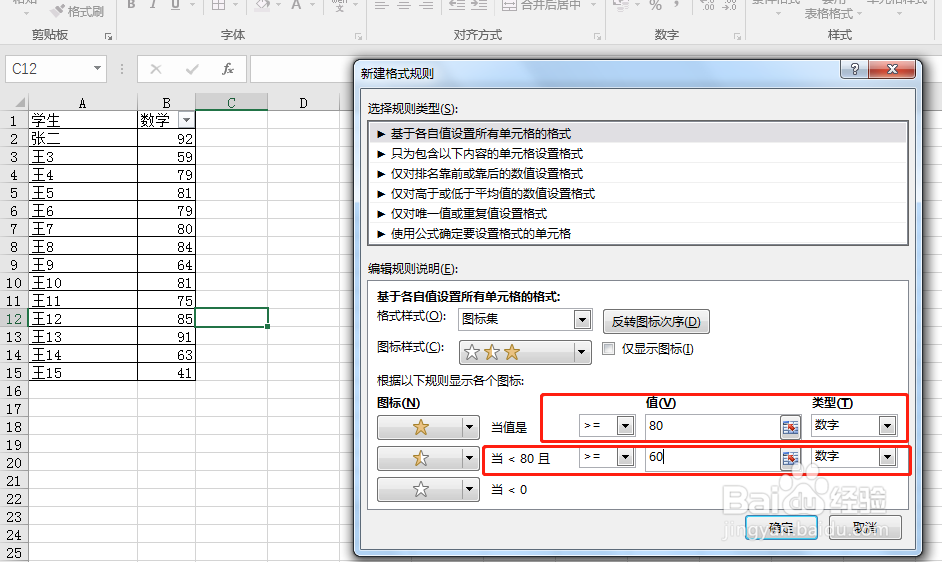Toggle underline formatting in the ribbon

click(x=175, y=5)
